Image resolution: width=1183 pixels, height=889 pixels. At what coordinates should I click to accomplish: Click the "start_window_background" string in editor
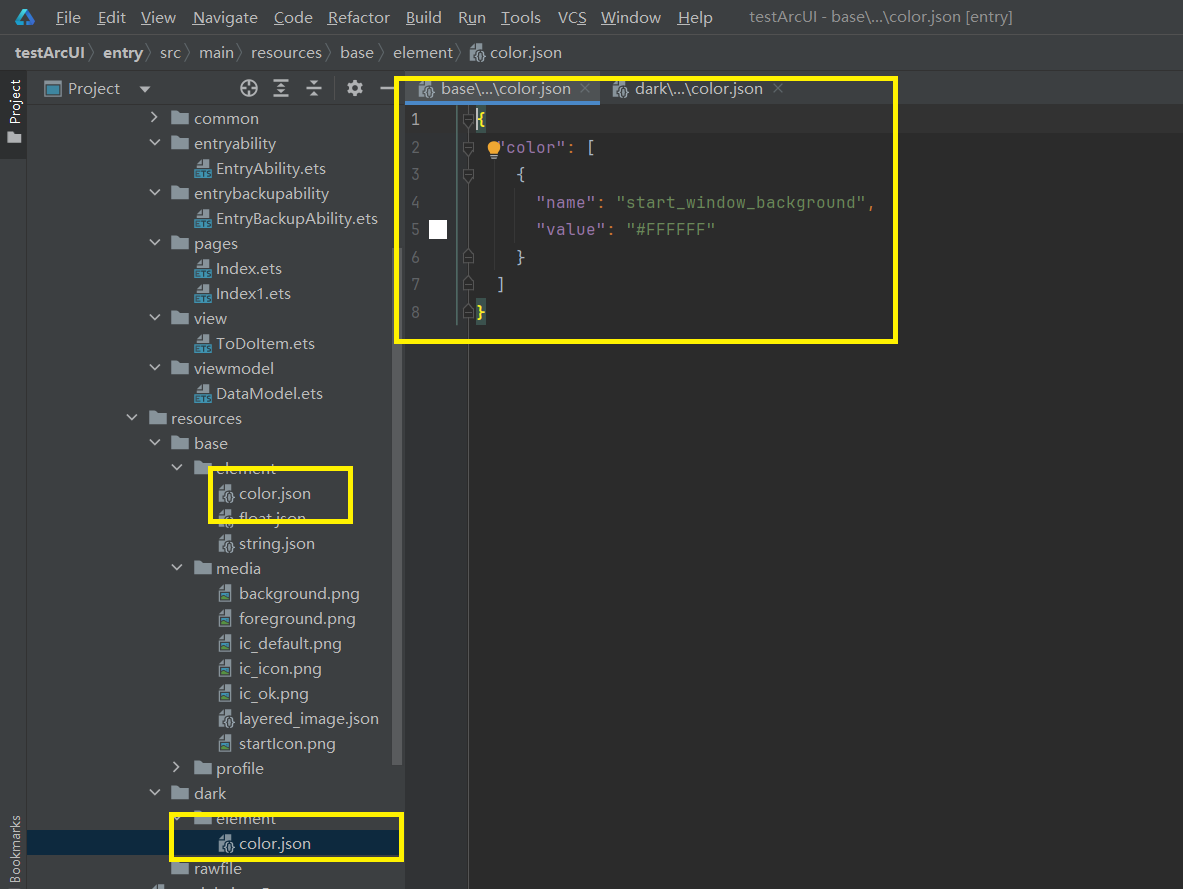[740, 202]
